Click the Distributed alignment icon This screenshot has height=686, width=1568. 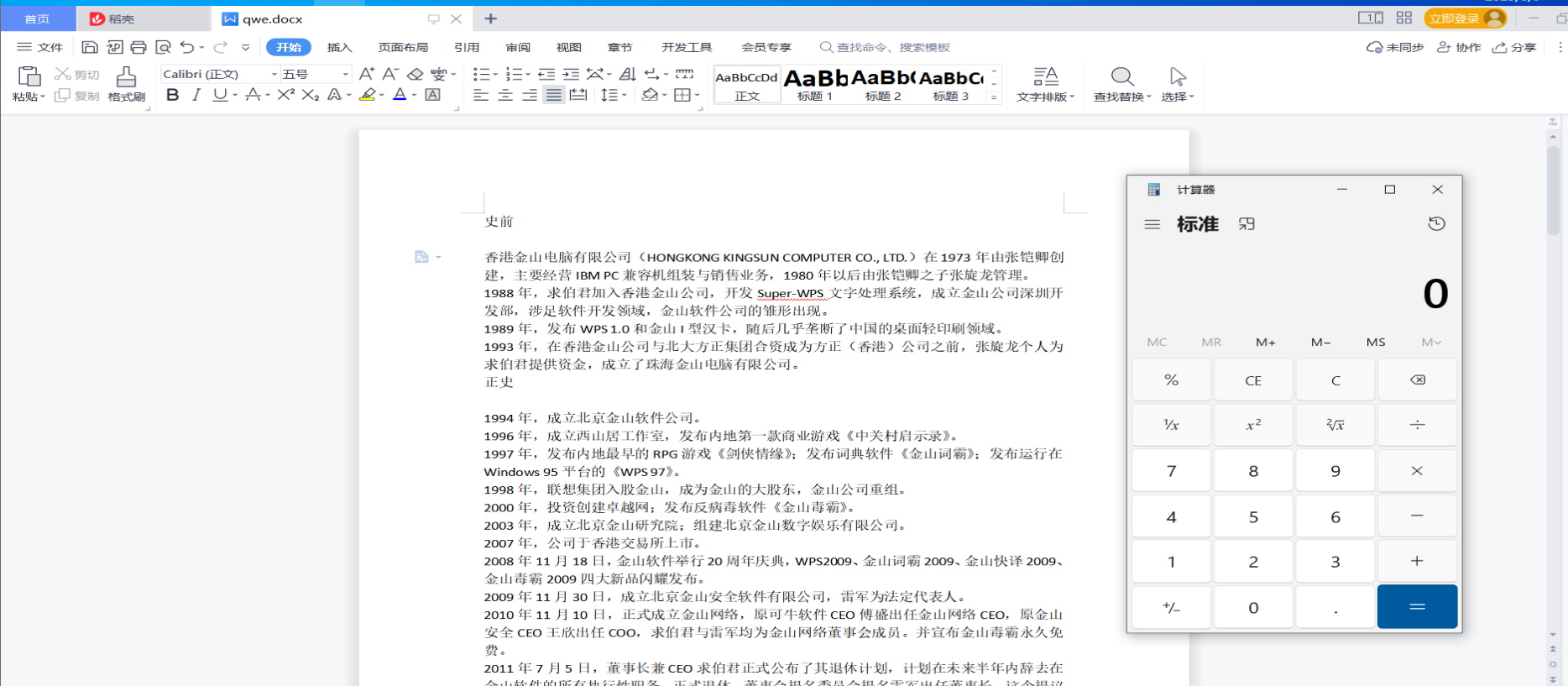click(578, 95)
